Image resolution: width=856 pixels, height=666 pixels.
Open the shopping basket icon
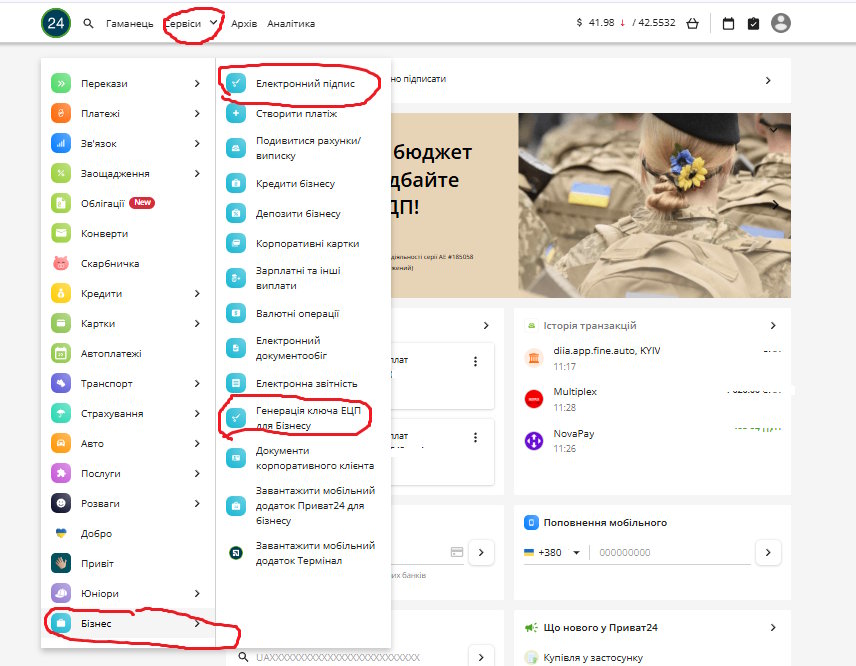pyautogui.click(x=692, y=24)
